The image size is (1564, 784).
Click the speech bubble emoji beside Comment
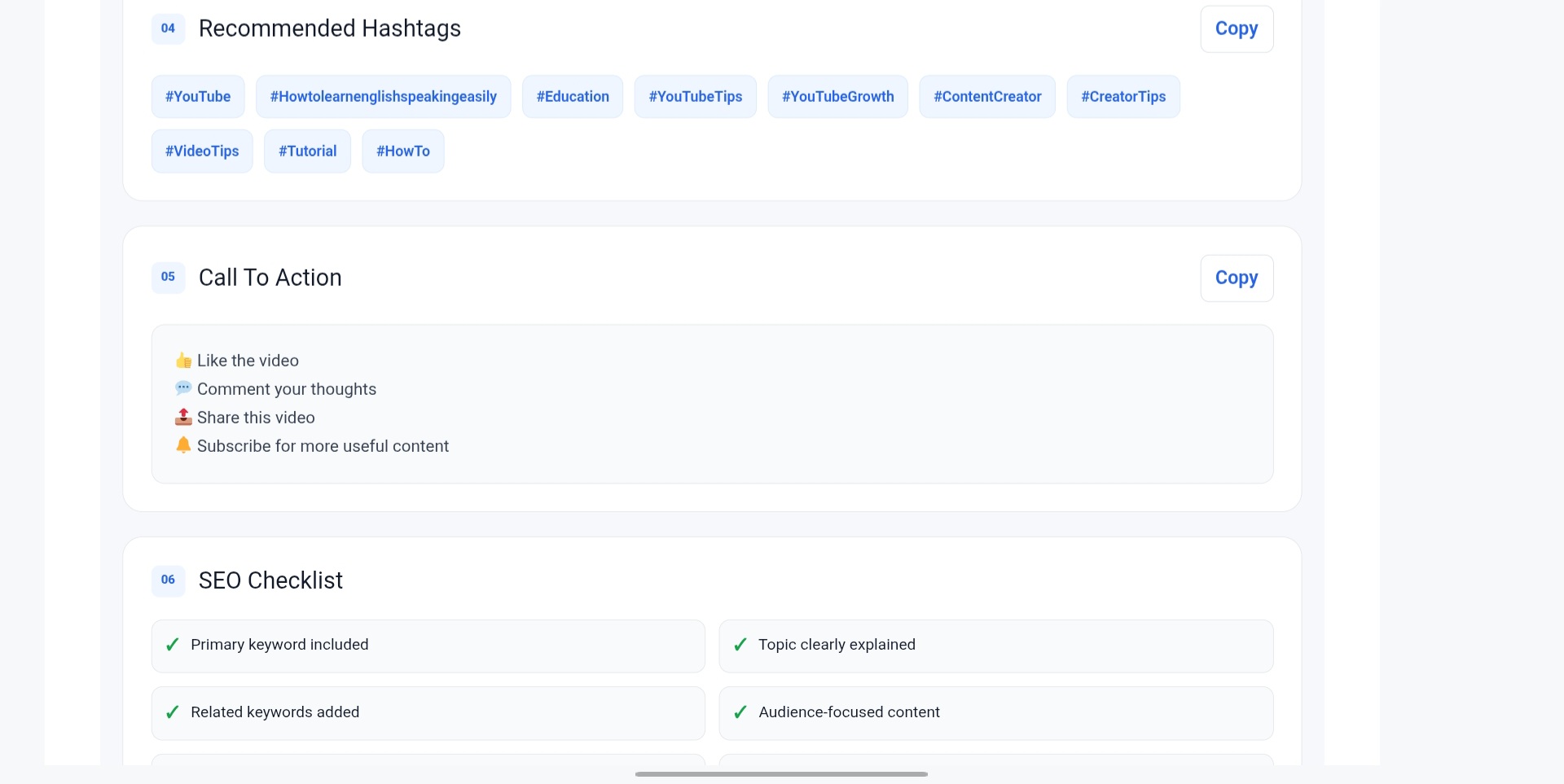(183, 388)
